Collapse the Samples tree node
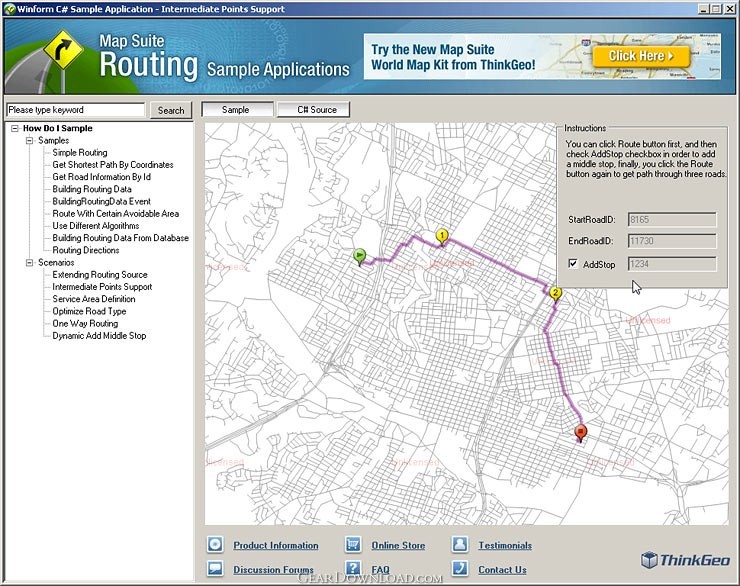Image resolution: width=740 pixels, height=586 pixels. [30, 141]
